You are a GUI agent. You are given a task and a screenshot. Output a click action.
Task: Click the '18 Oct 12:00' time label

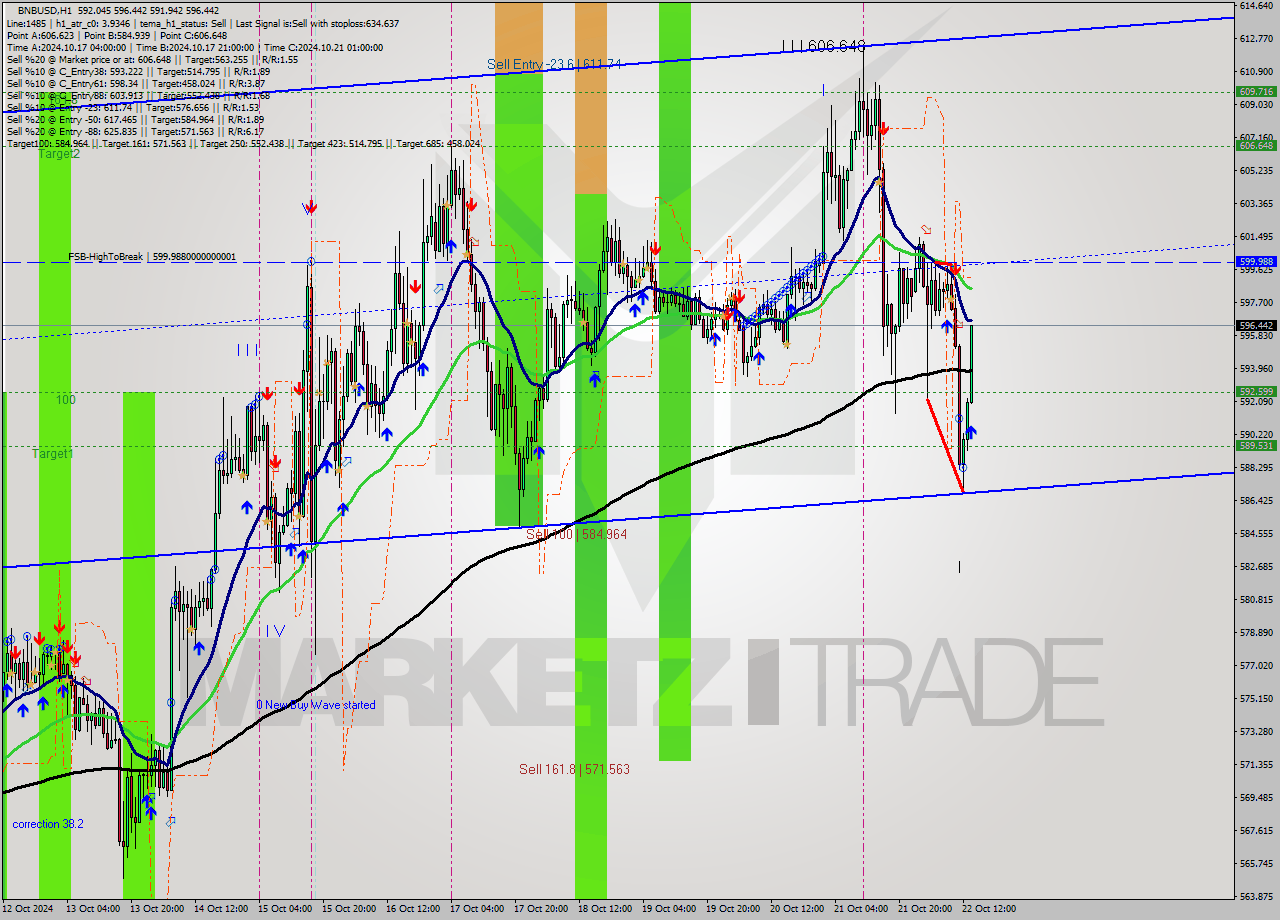coord(605,909)
